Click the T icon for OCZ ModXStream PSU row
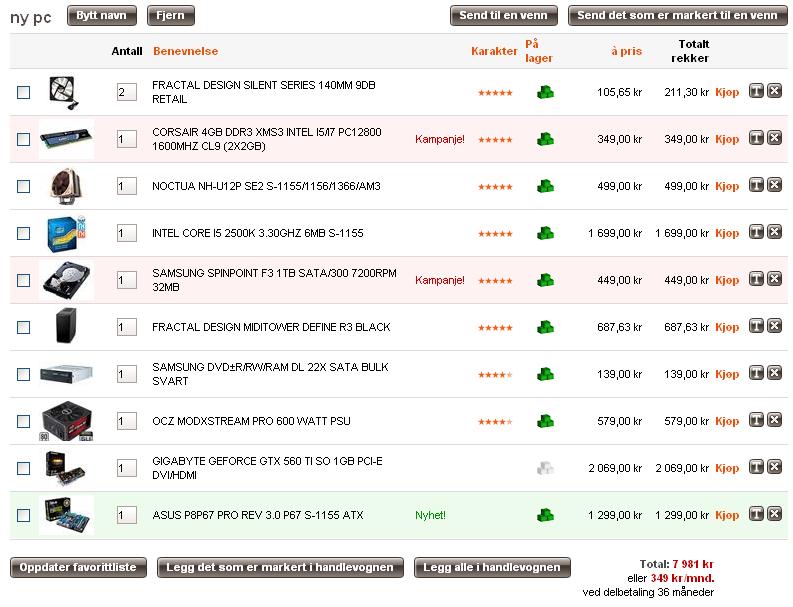The height and width of the screenshot is (607, 793). point(756,420)
